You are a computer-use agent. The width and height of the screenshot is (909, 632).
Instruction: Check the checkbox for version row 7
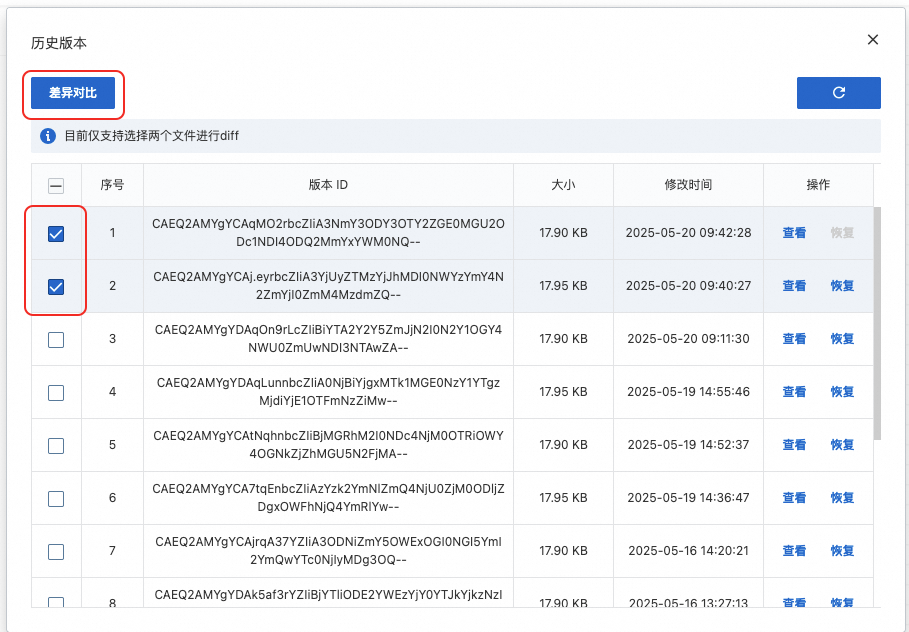[x=56, y=551]
